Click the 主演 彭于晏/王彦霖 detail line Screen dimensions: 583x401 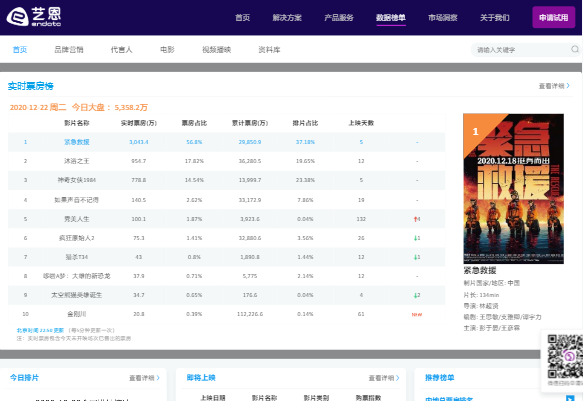492,328
